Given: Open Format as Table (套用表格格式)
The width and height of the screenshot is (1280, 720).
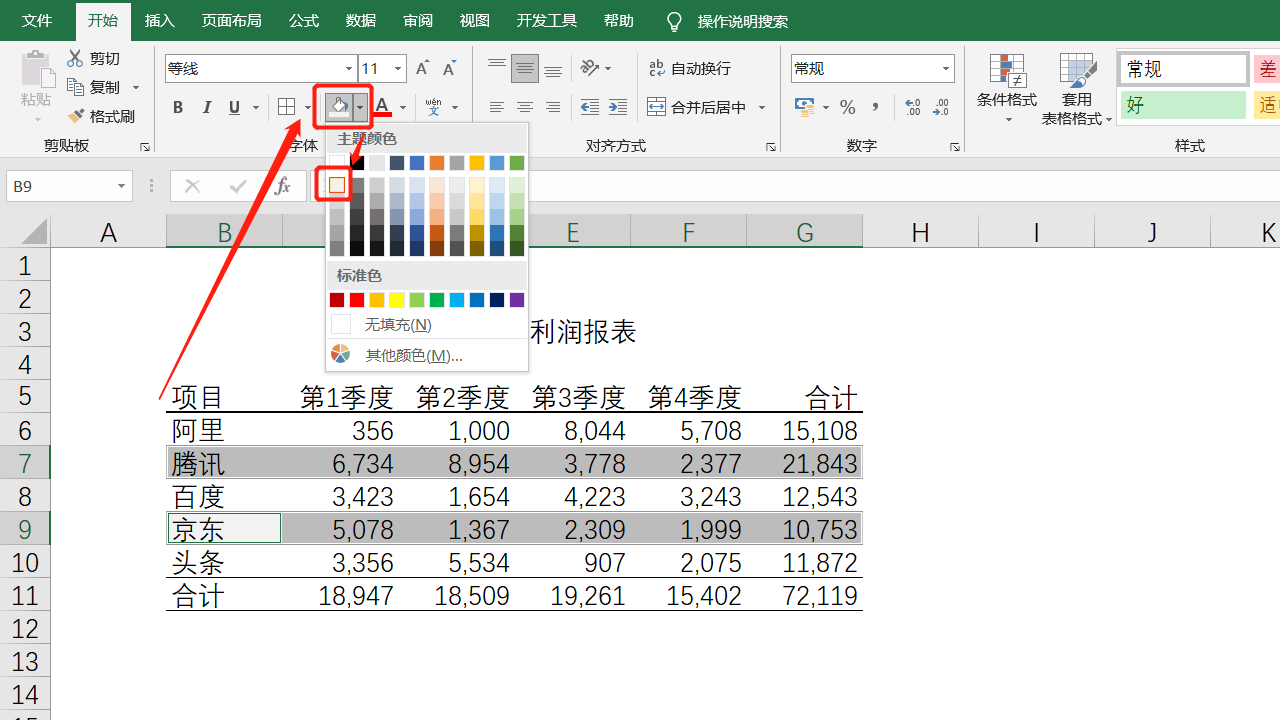Looking at the screenshot, I should [x=1077, y=88].
